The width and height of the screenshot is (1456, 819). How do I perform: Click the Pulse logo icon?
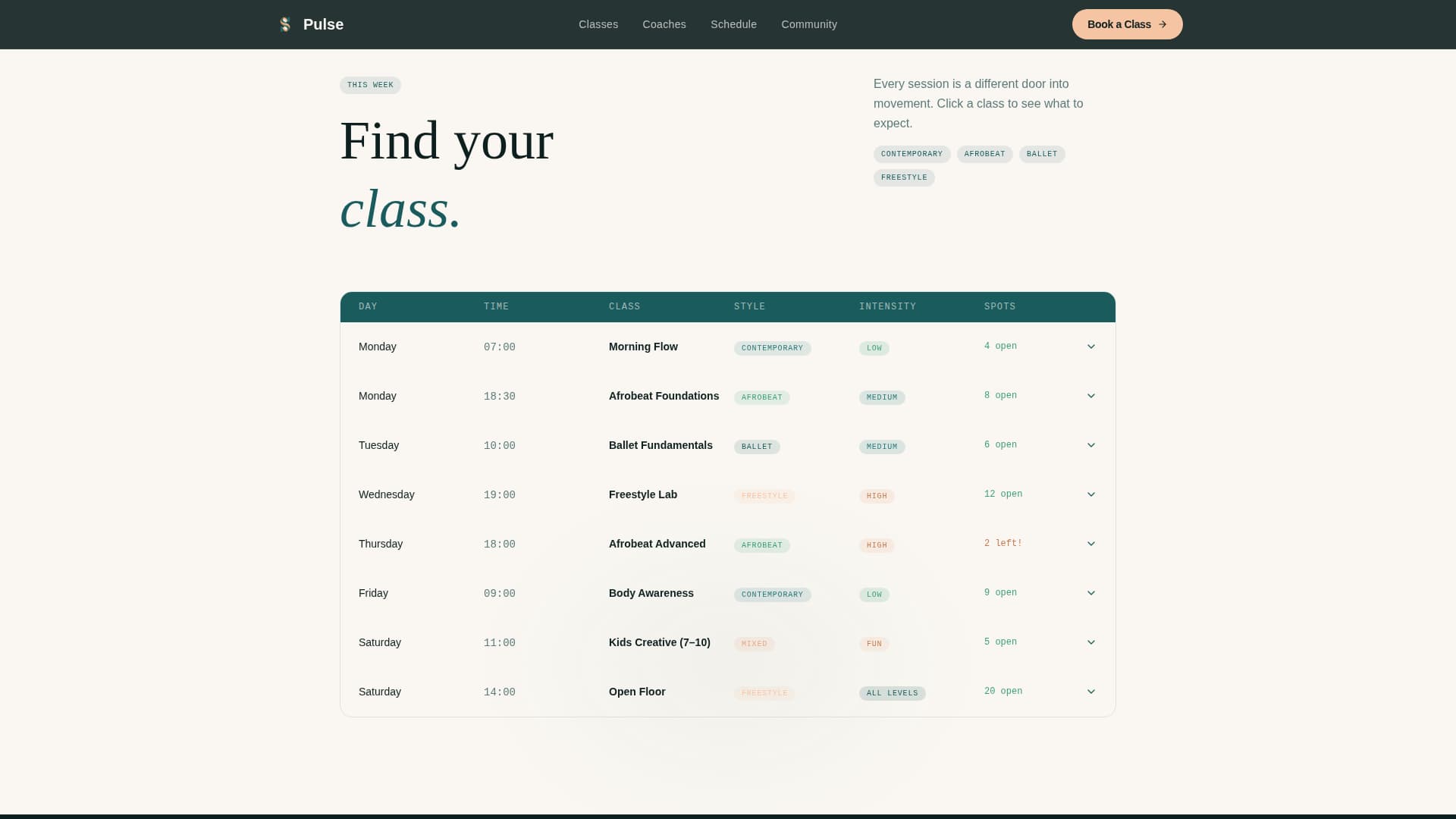coord(285,24)
